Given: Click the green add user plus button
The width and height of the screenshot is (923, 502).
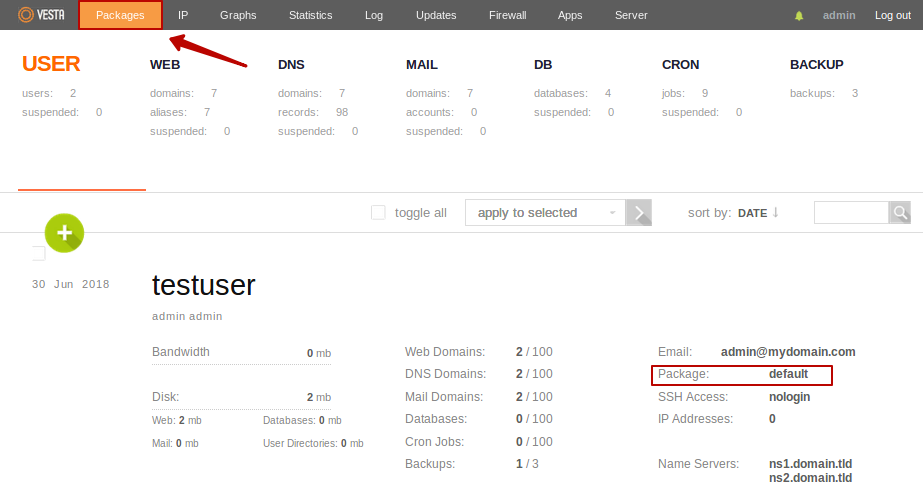Looking at the screenshot, I should [x=64, y=233].
